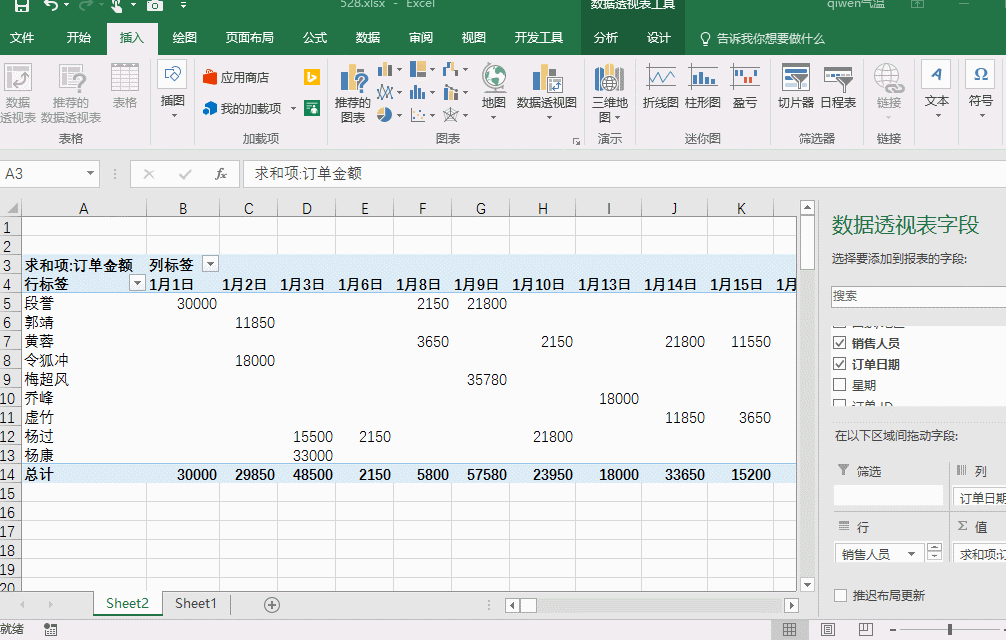Open 我的加载项 dropdown arrow
The width and height of the screenshot is (1006, 640).
pos(293,108)
